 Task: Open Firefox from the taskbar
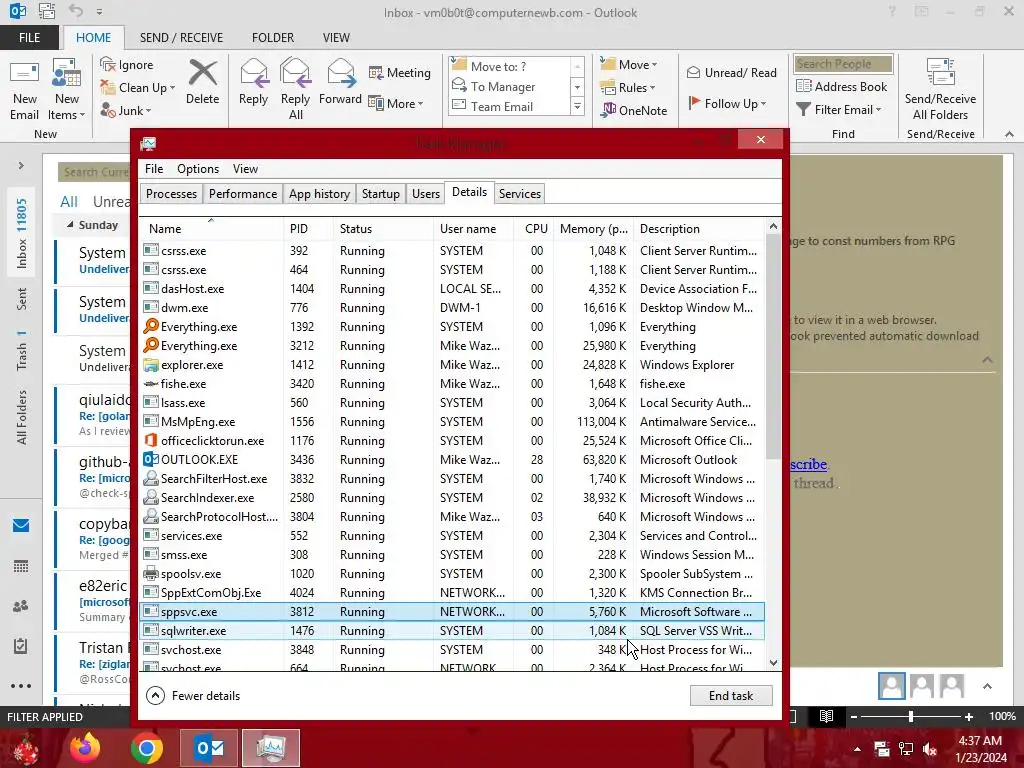point(85,748)
